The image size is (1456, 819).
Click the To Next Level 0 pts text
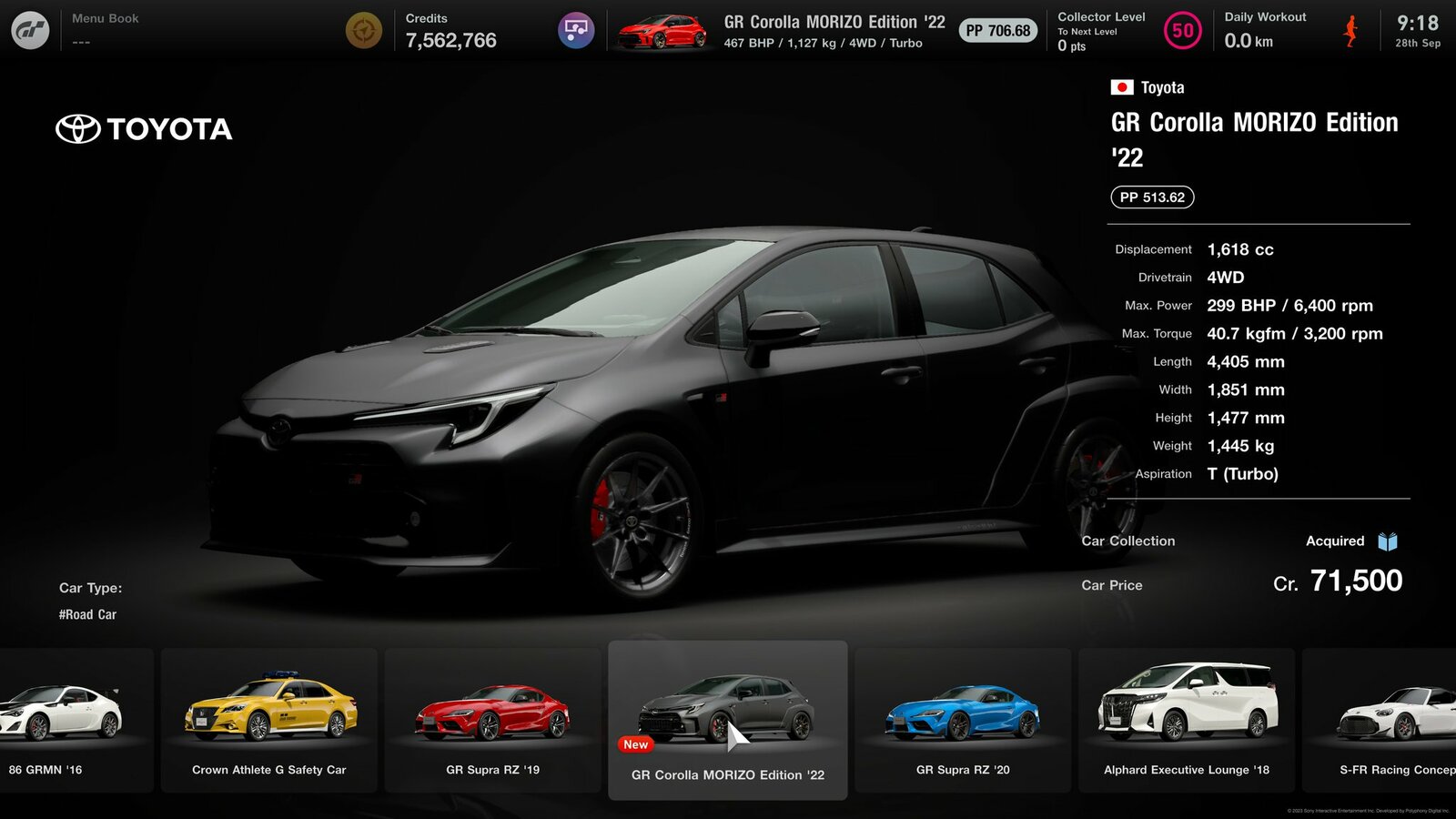click(x=1087, y=39)
